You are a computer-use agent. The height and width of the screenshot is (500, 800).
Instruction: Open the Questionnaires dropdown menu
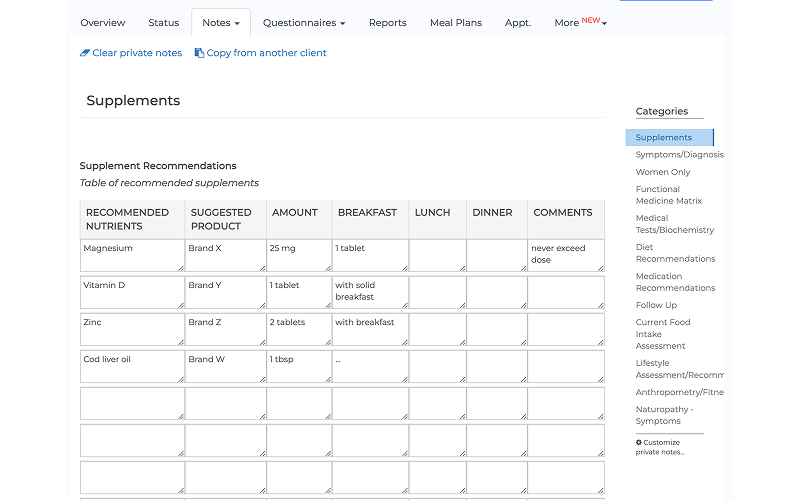pyautogui.click(x=304, y=23)
